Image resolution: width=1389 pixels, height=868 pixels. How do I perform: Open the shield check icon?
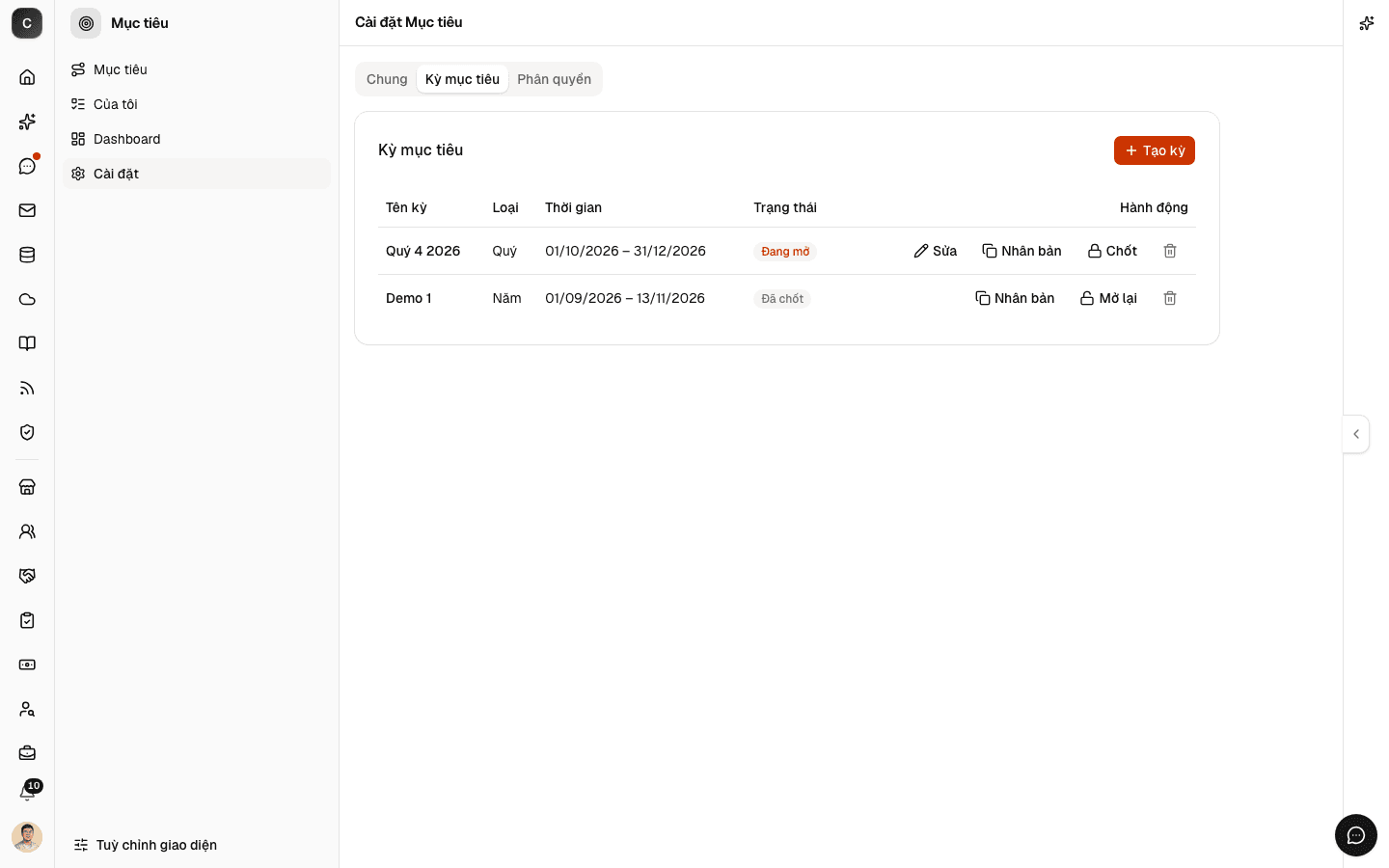pos(27,432)
